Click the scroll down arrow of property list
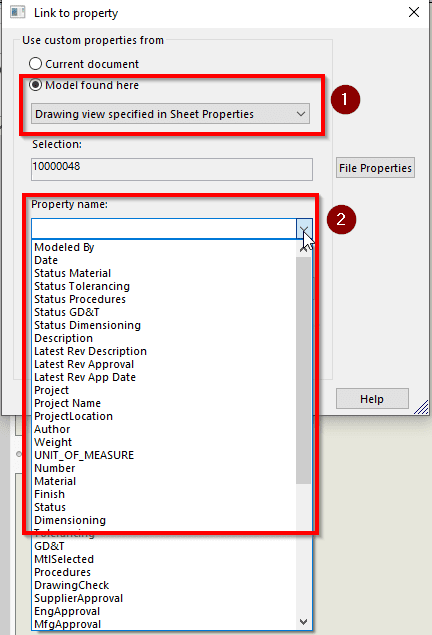The width and height of the screenshot is (432, 635). pos(303,622)
